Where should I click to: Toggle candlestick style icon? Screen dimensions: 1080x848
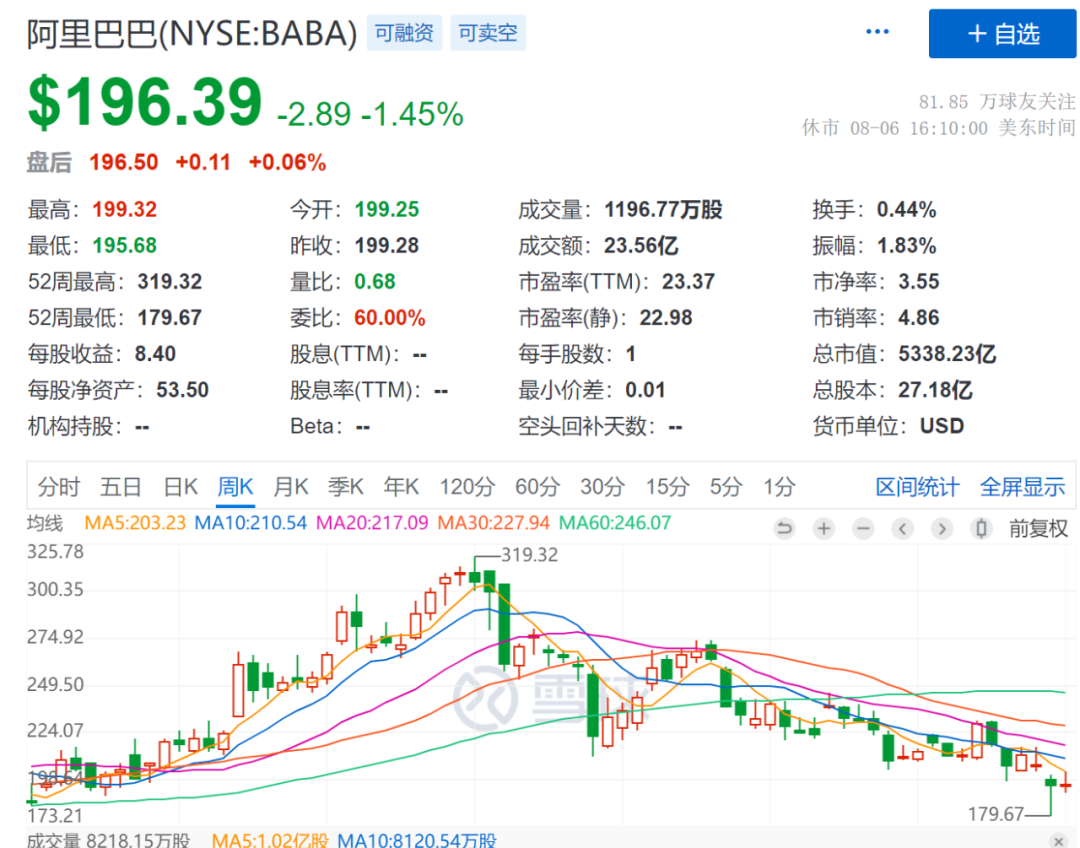point(982,528)
